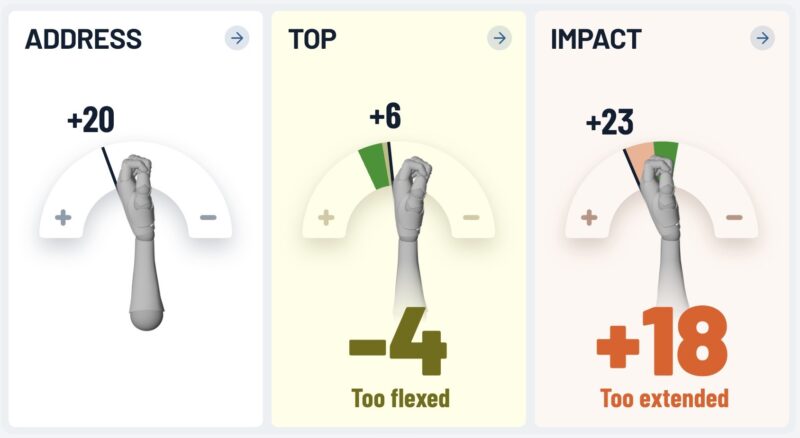Select the plus symbol on Top gauge
This screenshot has width=800, height=438.
[326, 217]
